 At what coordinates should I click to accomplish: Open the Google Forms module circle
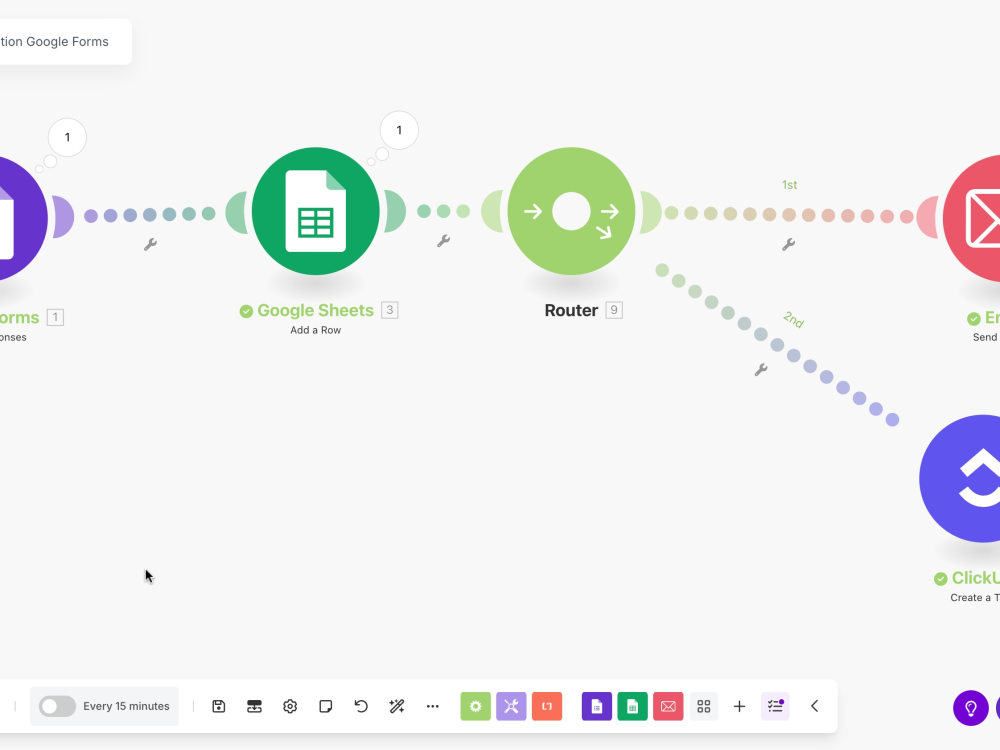(24, 218)
